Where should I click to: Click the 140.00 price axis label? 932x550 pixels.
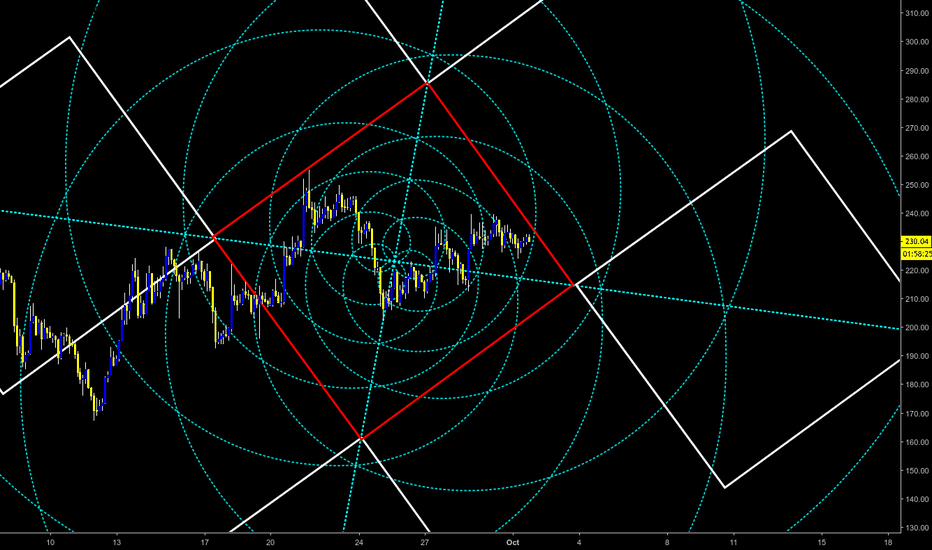[917, 499]
